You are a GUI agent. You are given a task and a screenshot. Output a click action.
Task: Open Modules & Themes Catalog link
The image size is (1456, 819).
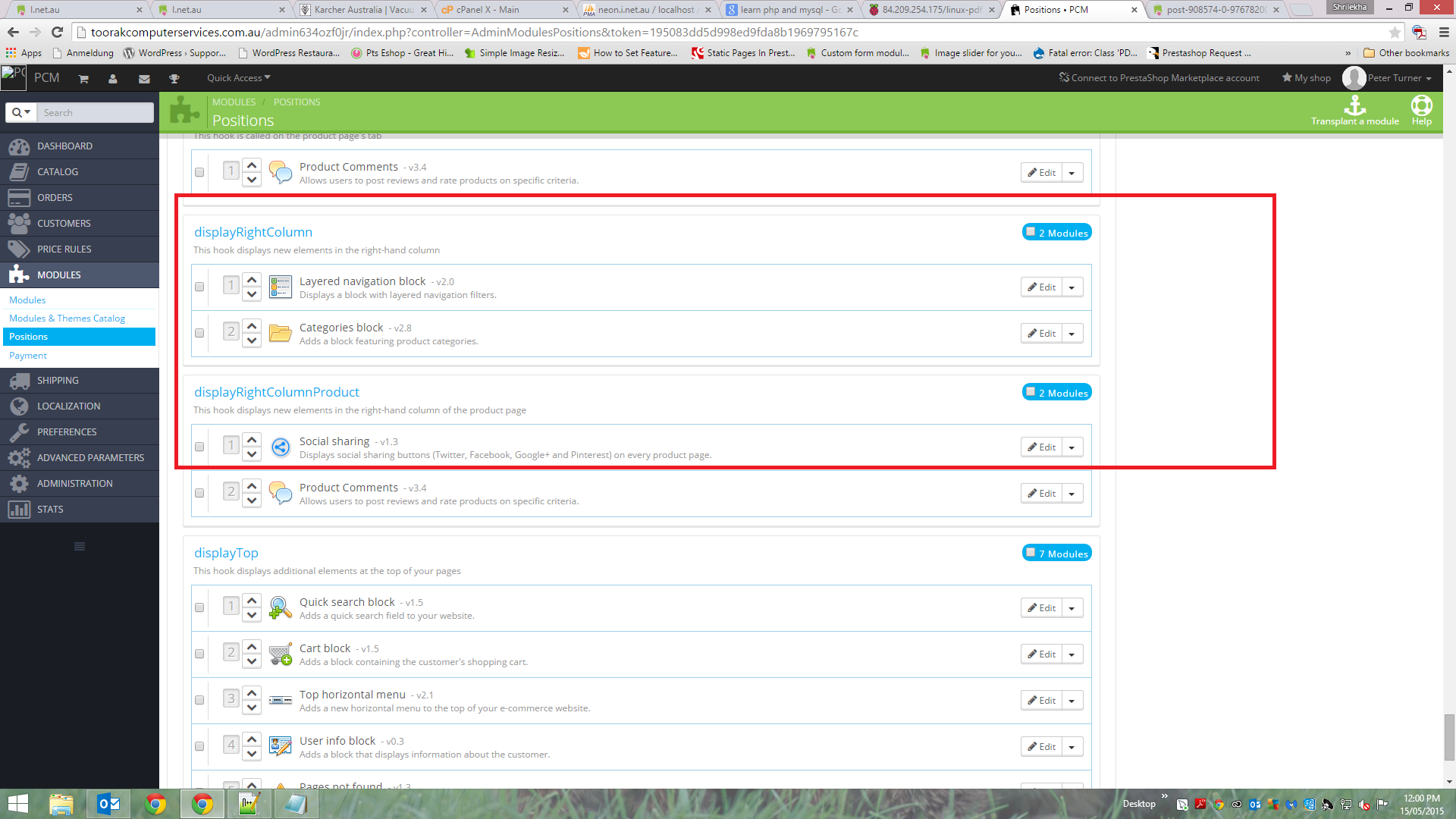click(67, 318)
